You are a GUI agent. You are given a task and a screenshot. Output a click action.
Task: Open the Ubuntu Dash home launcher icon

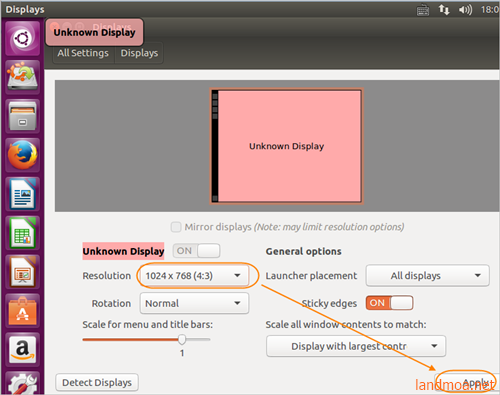[22, 38]
